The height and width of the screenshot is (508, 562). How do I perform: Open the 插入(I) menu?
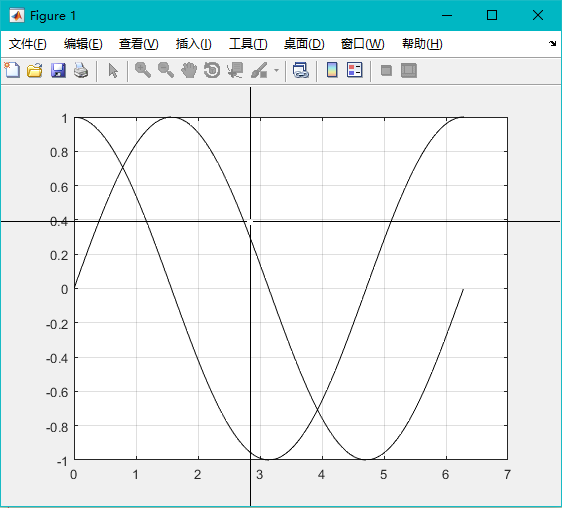(x=194, y=44)
